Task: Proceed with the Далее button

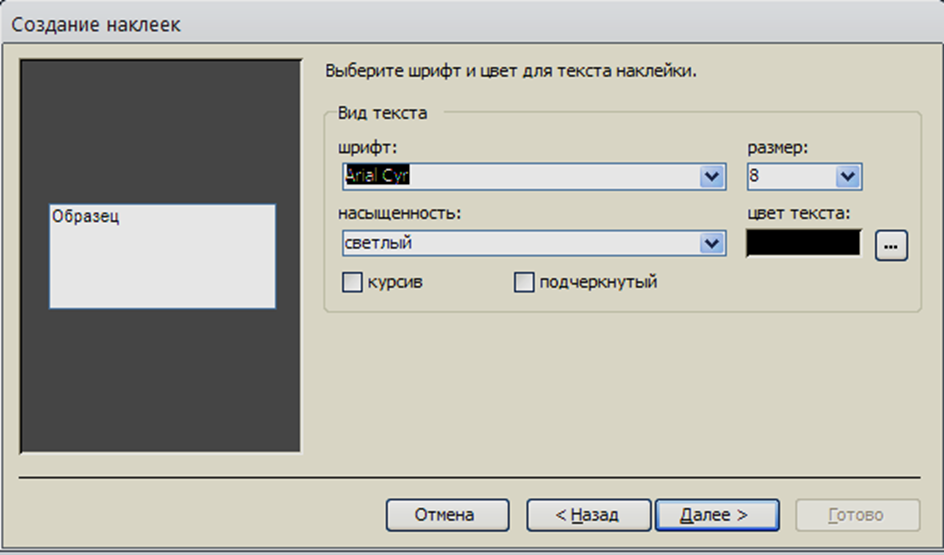Action: point(716,515)
